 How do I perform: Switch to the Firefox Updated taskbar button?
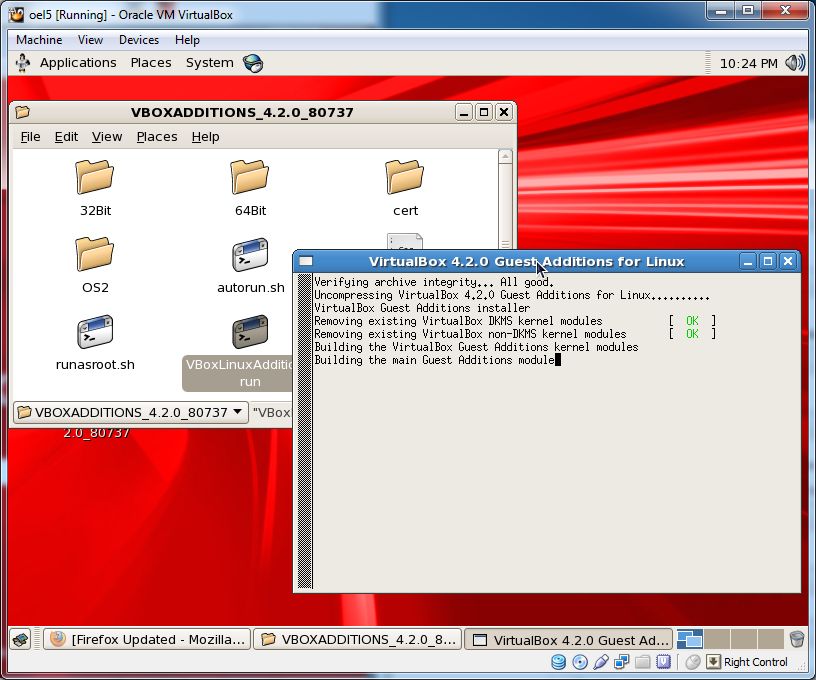pos(147,639)
